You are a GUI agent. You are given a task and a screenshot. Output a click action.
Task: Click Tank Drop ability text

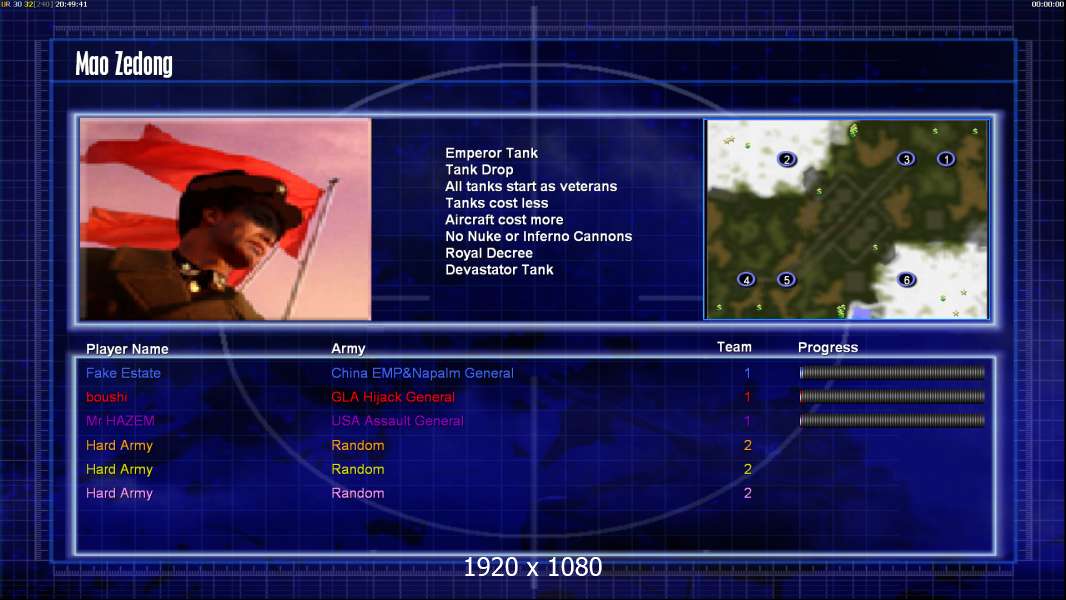[479, 170]
